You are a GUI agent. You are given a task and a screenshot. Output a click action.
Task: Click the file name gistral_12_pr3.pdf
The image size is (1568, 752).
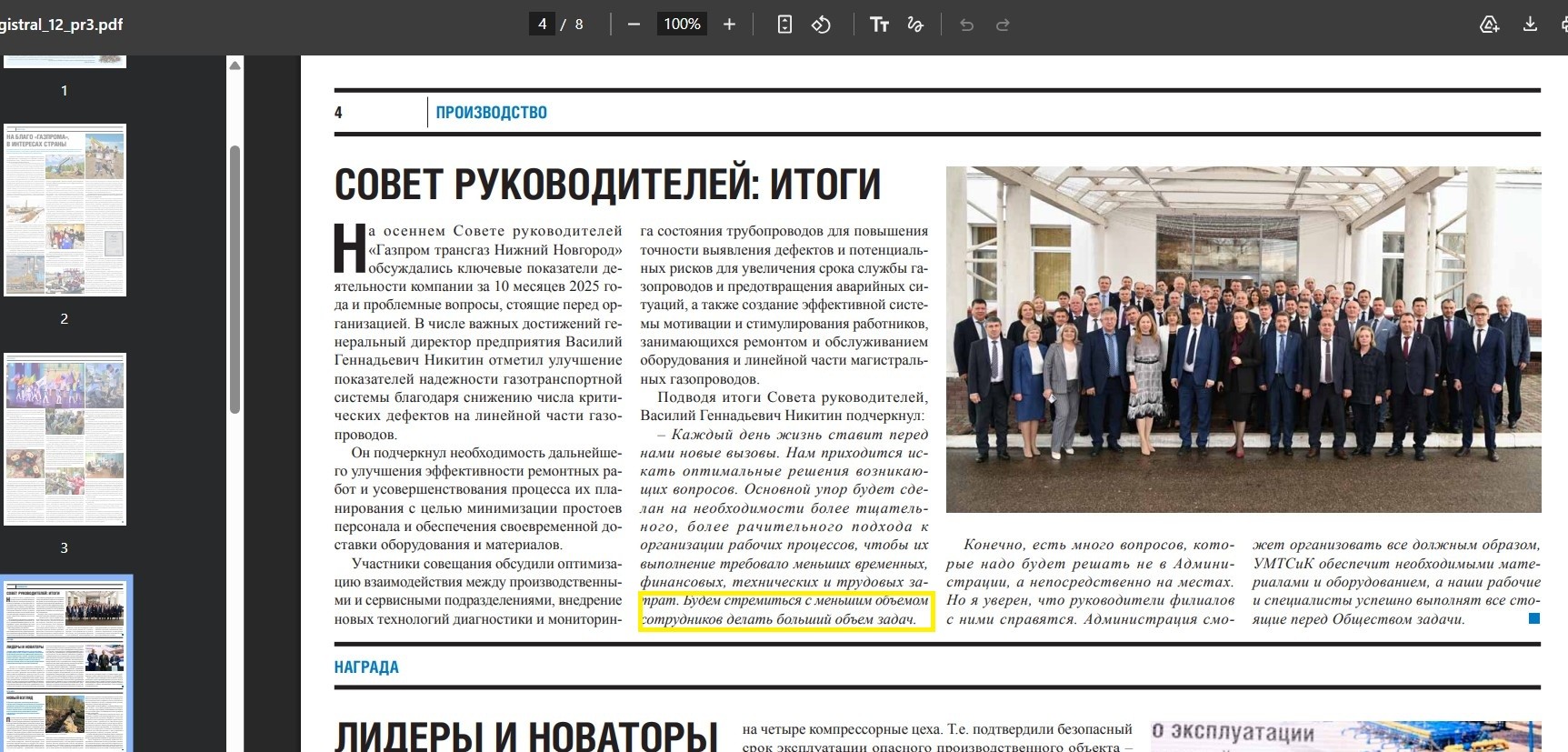tap(61, 25)
